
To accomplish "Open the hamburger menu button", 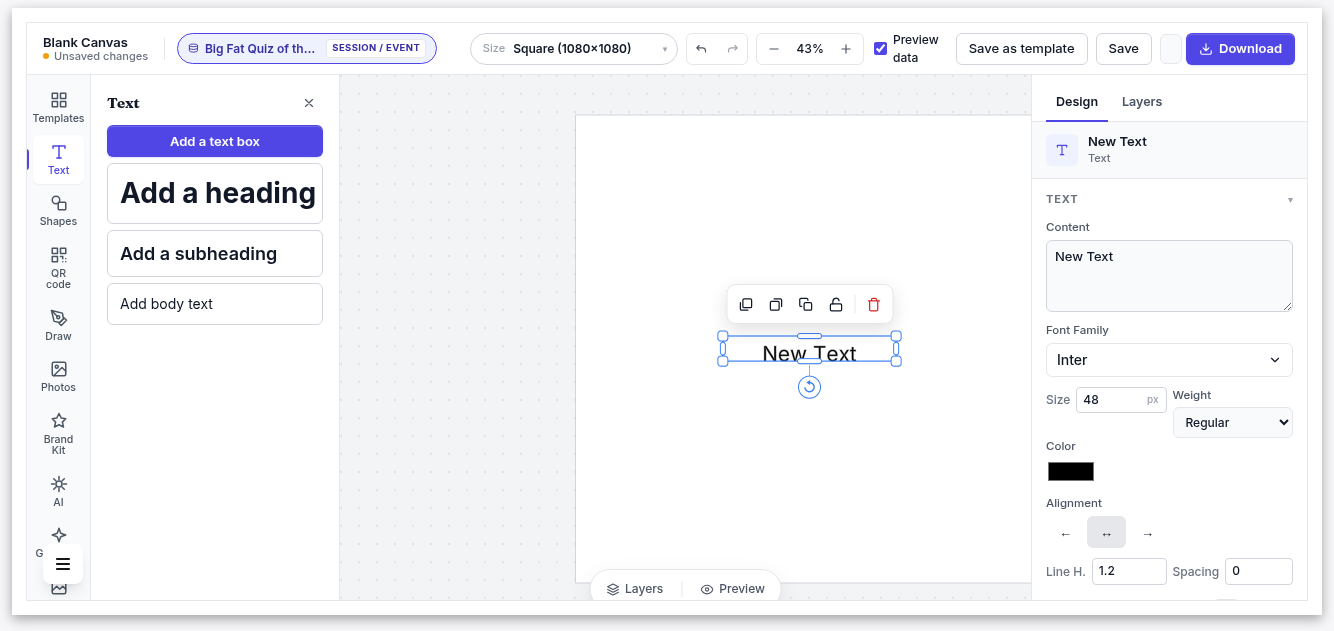I will [x=63, y=564].
